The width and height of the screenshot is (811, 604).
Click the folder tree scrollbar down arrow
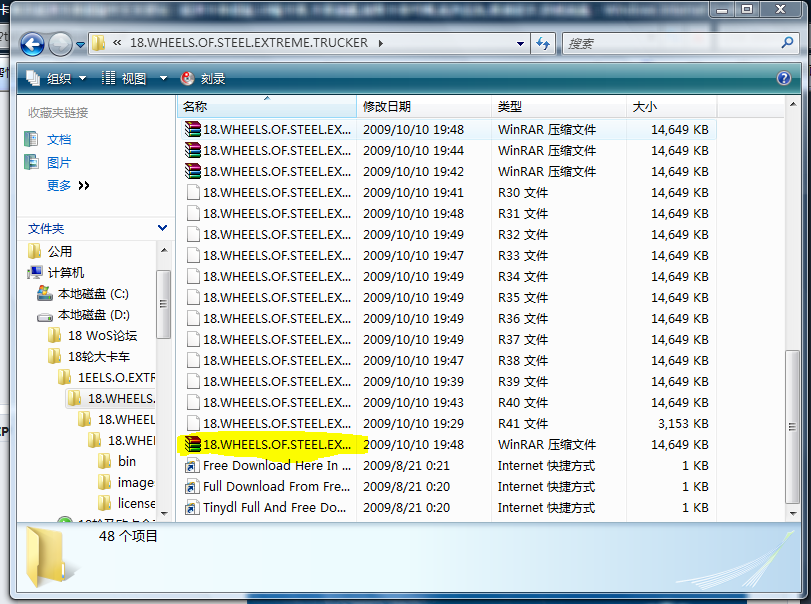164,514
